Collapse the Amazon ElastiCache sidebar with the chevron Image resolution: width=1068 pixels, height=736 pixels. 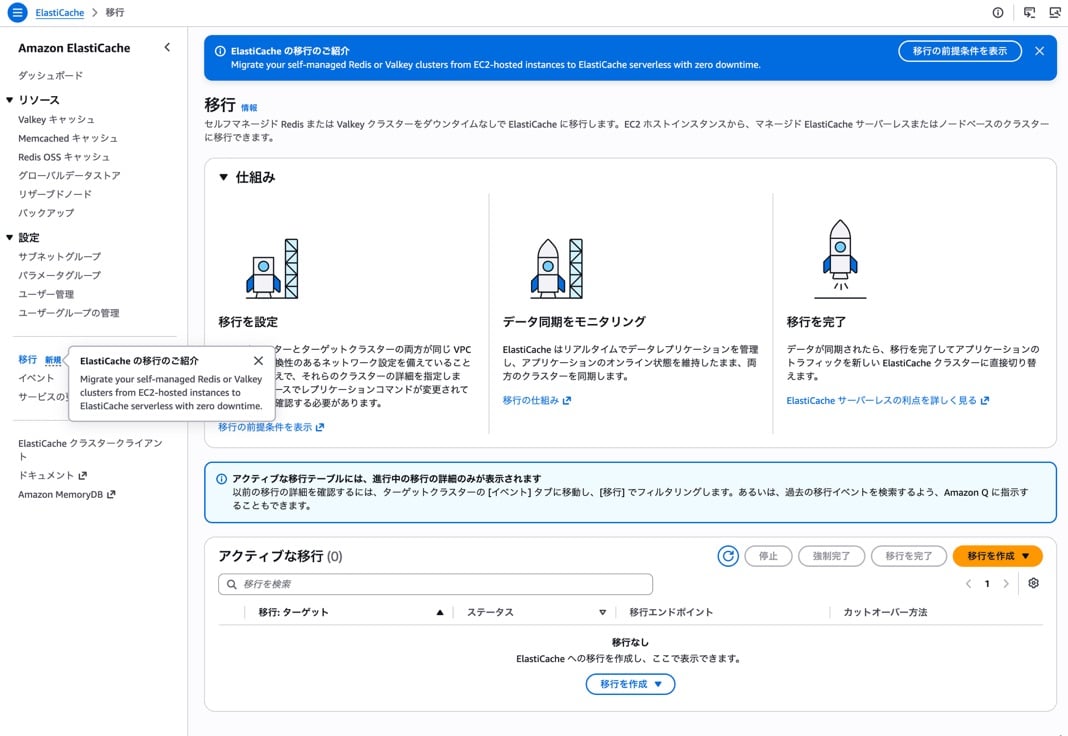168,48
